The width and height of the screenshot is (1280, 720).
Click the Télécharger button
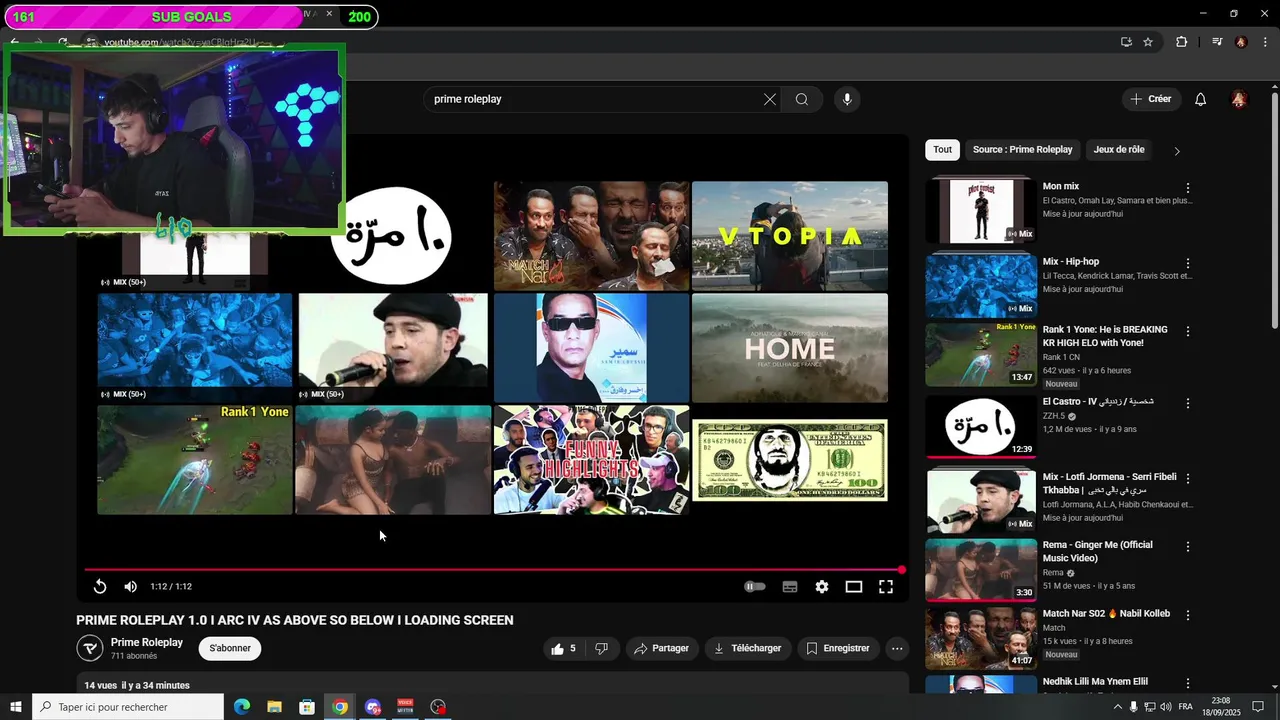coord(748,648)
